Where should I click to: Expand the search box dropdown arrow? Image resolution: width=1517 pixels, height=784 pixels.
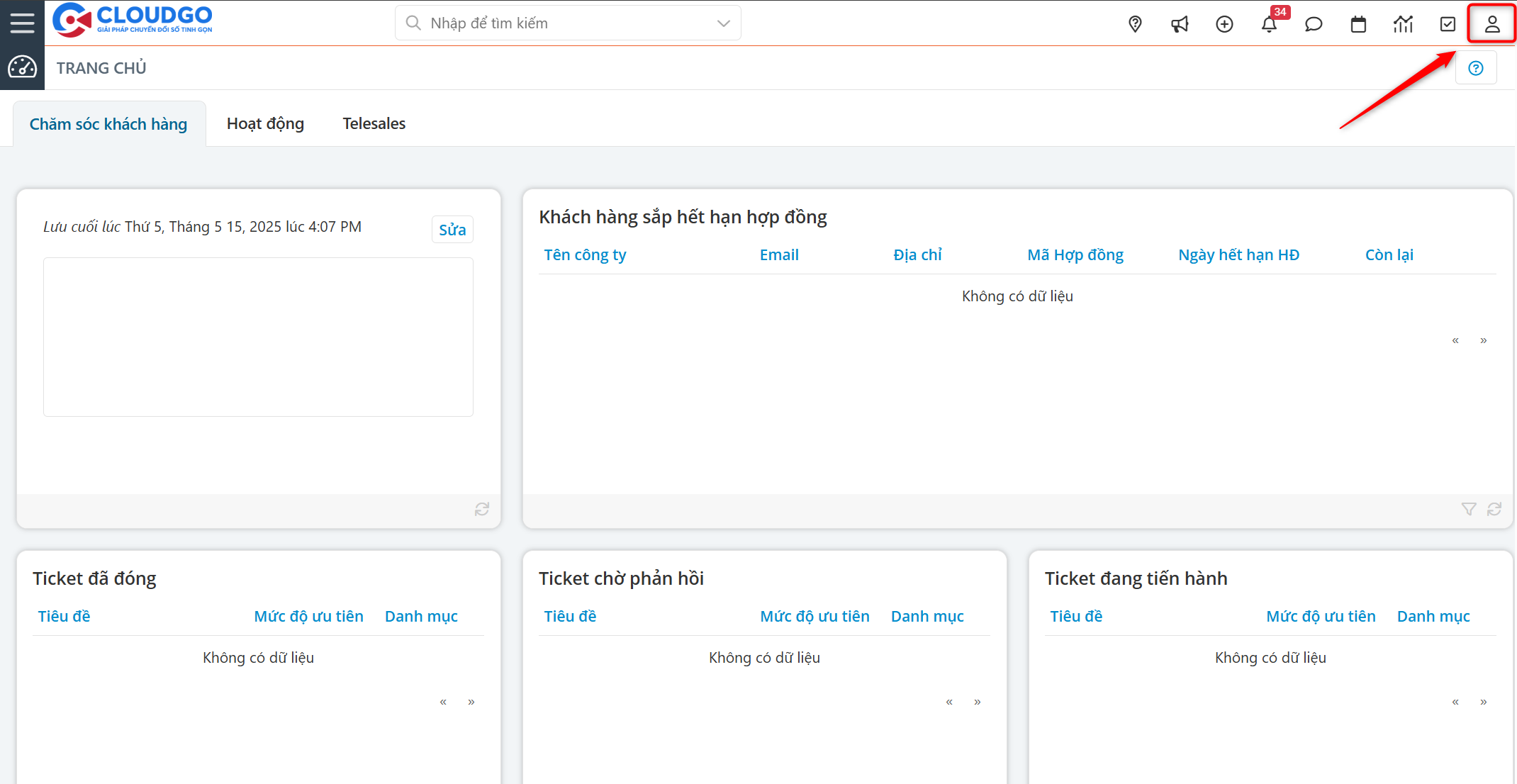click(723, 23)
